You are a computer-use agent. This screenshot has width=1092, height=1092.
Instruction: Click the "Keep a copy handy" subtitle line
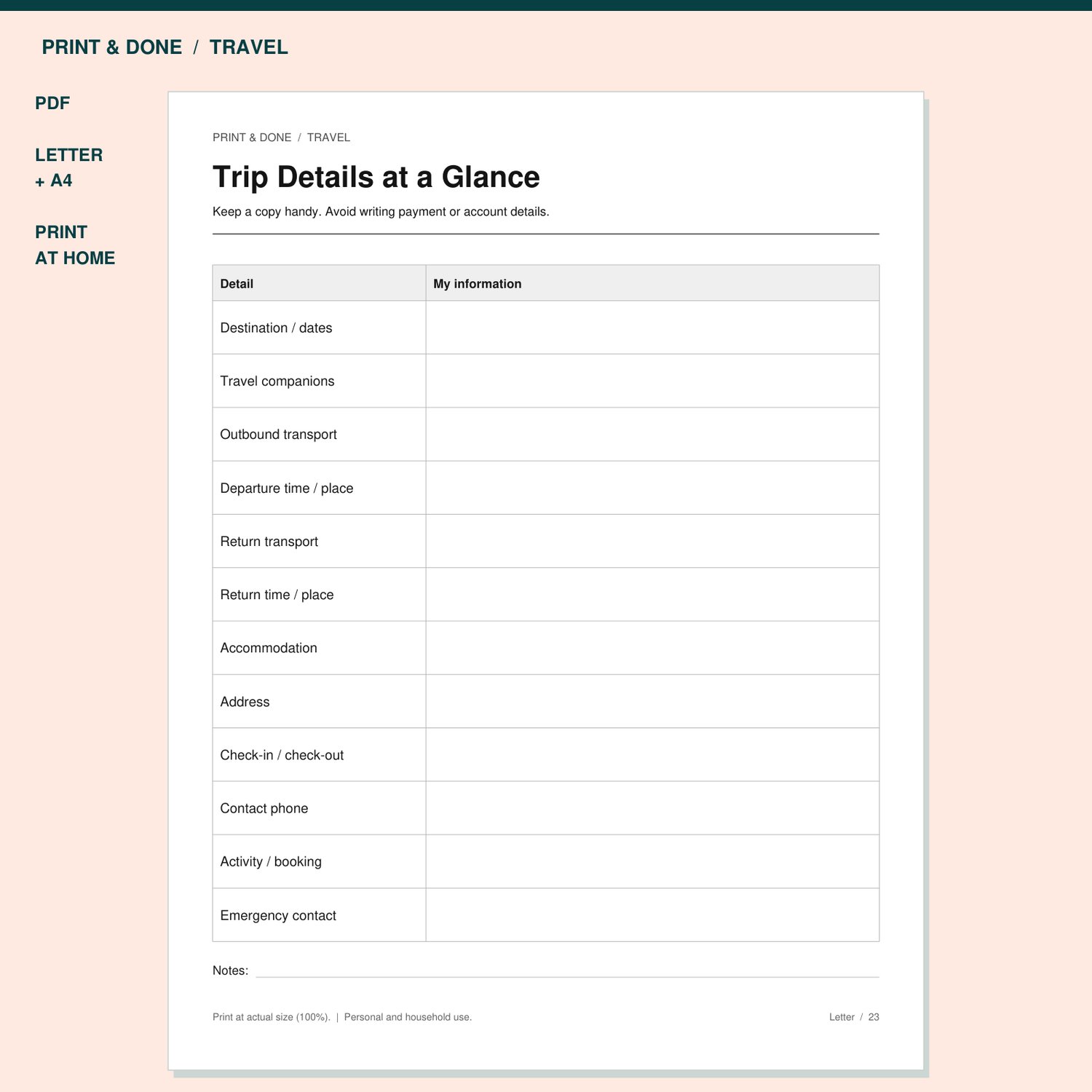tap(381, 212)
